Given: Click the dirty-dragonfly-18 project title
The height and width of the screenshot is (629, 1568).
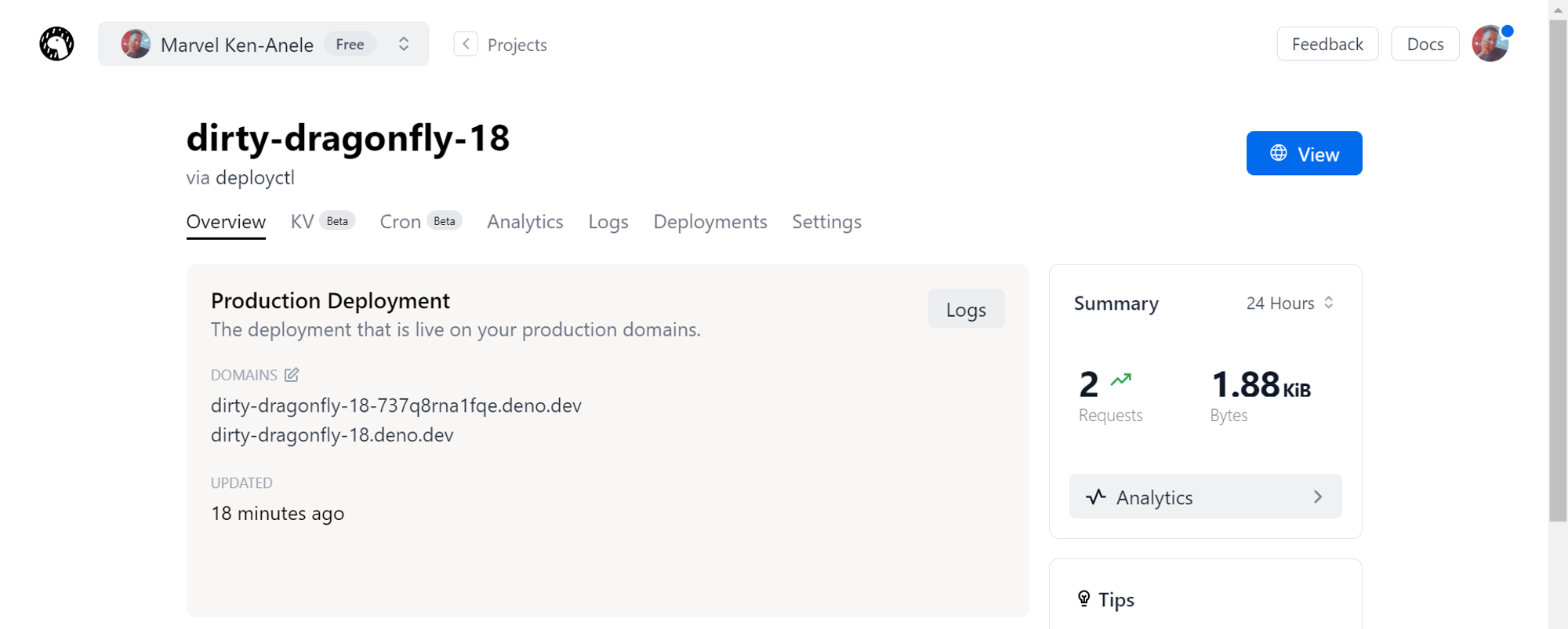Looking at the screenshot, I should (348, 138).
